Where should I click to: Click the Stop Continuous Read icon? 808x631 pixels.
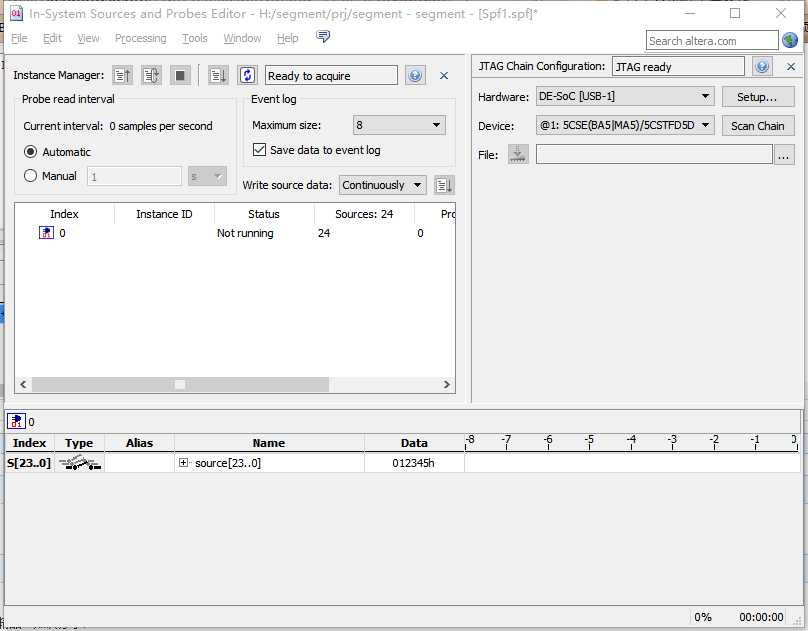coord(180,76)
